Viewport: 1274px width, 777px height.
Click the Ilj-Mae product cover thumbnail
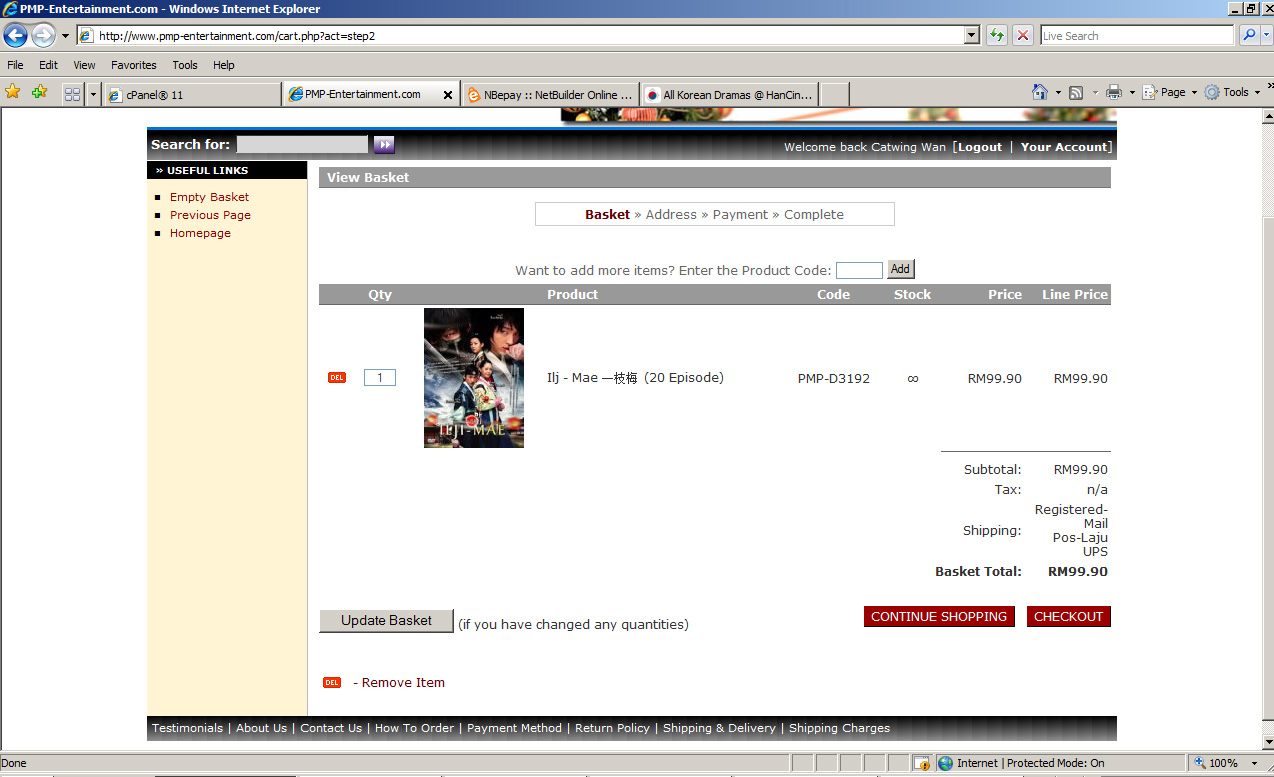pos(474,378)
